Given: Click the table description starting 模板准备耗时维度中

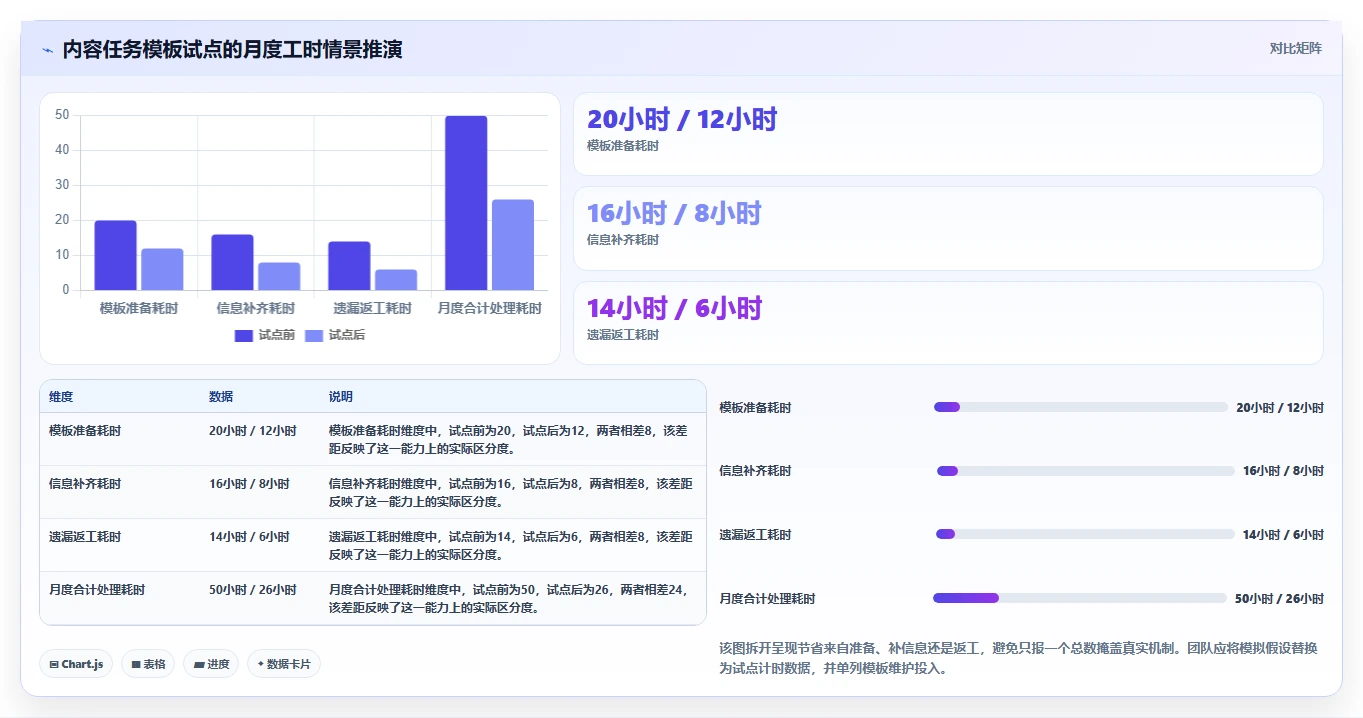Looking at the screenshot, I should pos(509,440).
